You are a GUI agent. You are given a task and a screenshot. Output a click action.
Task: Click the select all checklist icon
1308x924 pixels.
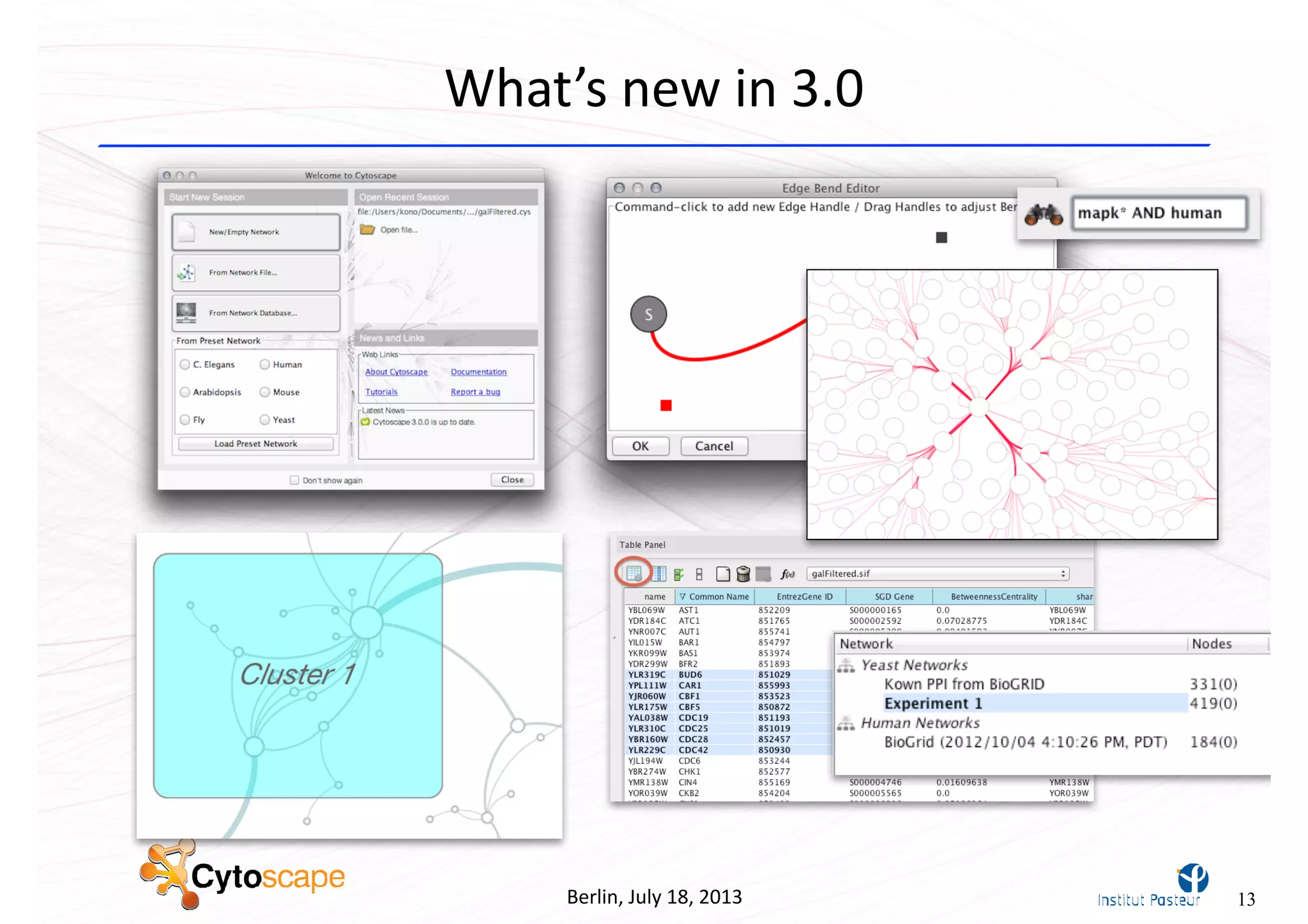[x=678, y=574]
